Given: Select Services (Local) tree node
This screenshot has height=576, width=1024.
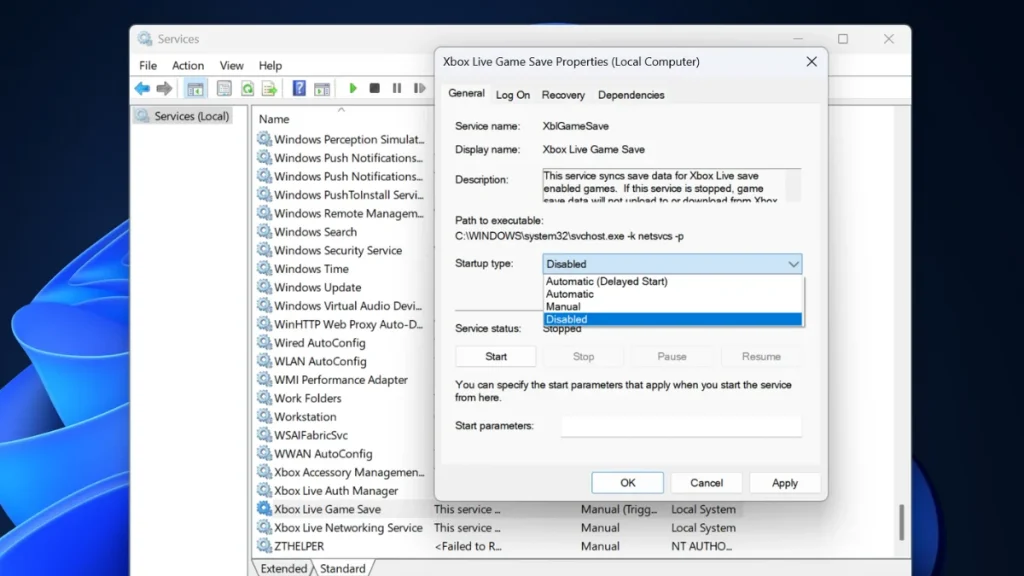Looking at the screenshot, I should click(183, 116).
